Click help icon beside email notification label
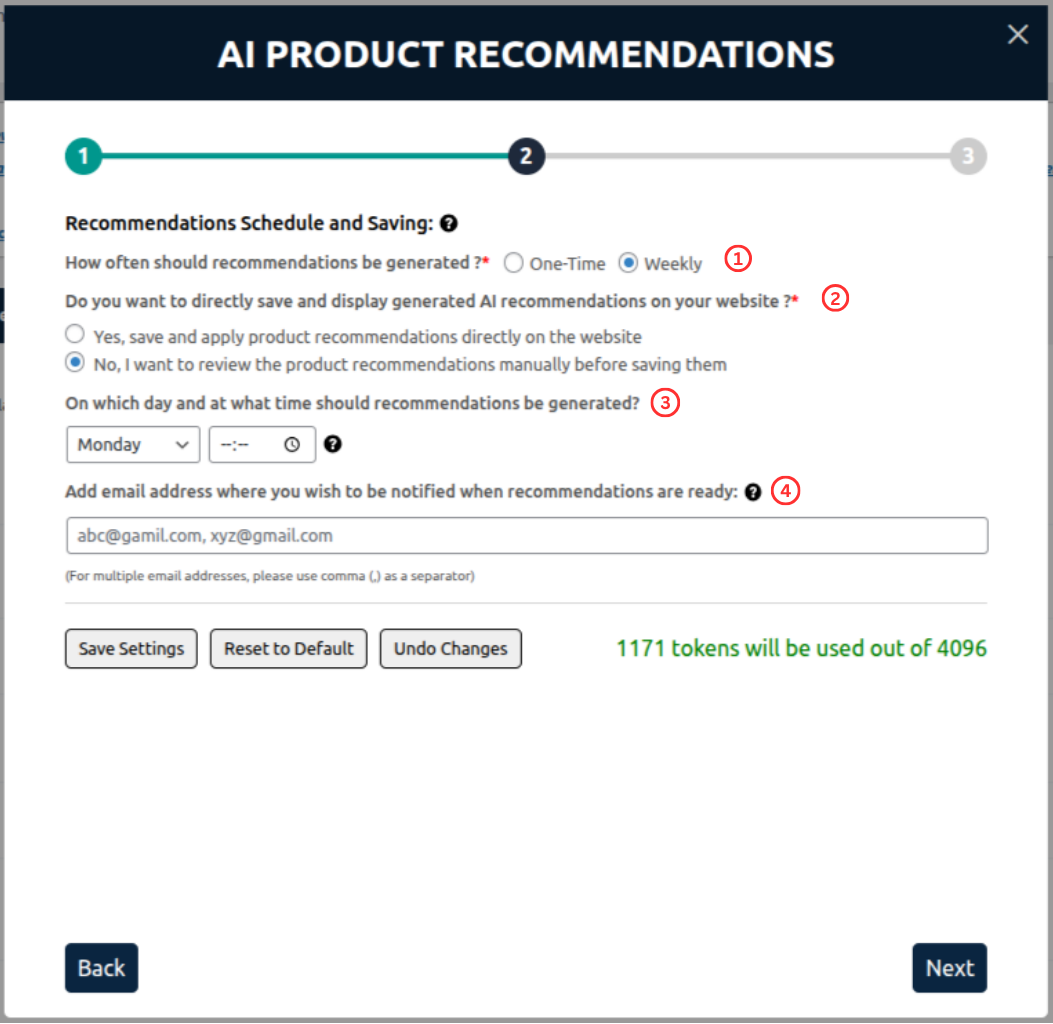The height and width of the screenshot is (1024, 1053). coord(753,492)
